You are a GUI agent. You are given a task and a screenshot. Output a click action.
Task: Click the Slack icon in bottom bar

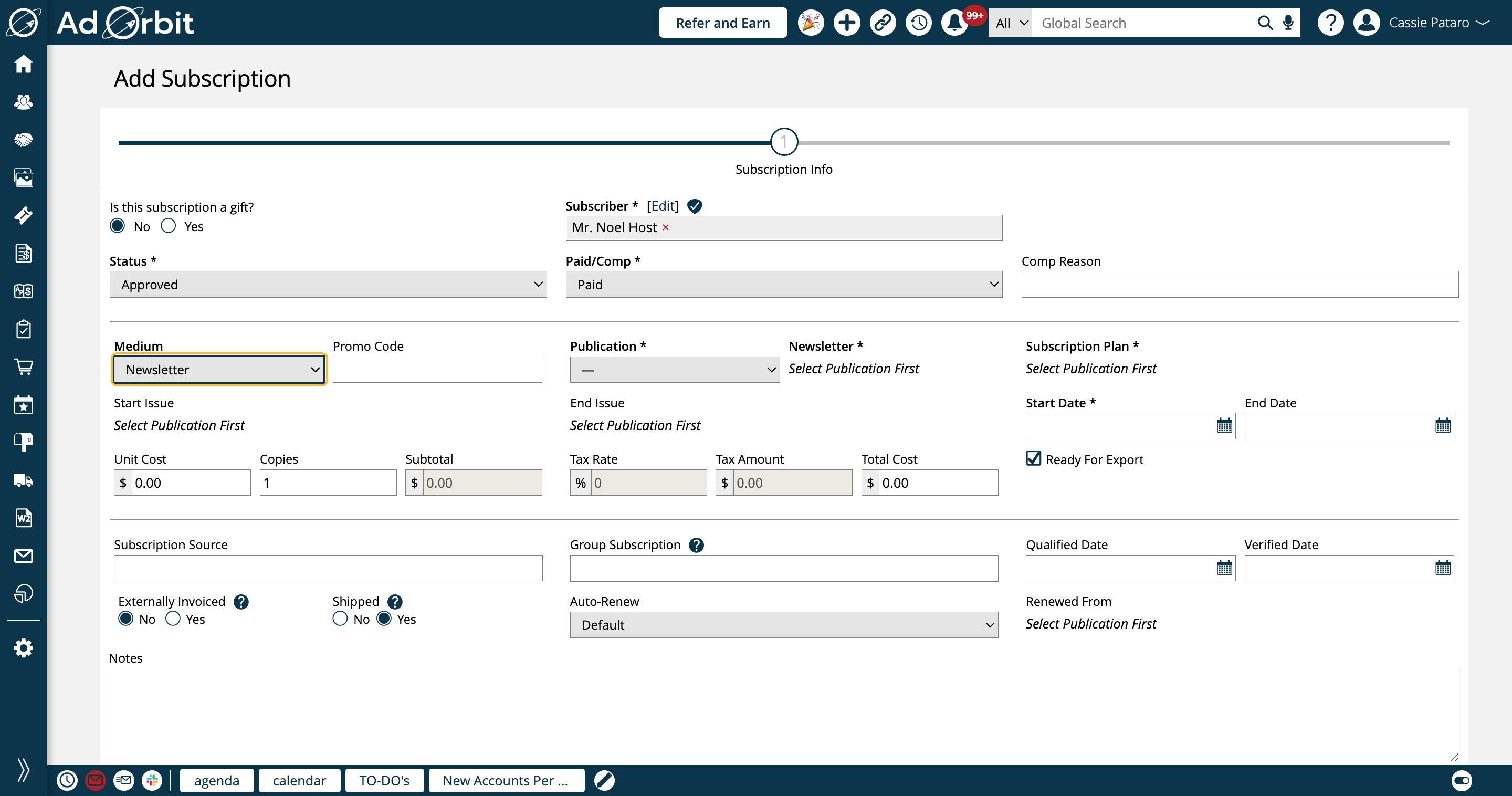152,780
